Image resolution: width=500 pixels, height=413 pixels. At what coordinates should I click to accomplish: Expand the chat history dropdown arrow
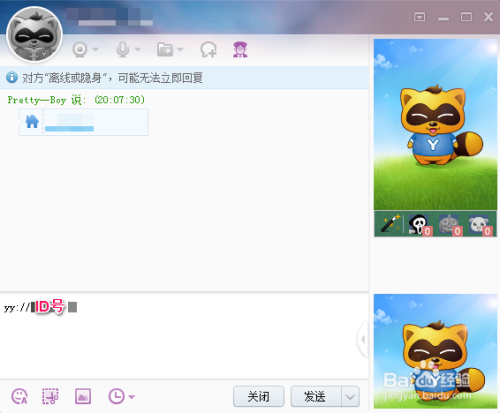[132, 397]
